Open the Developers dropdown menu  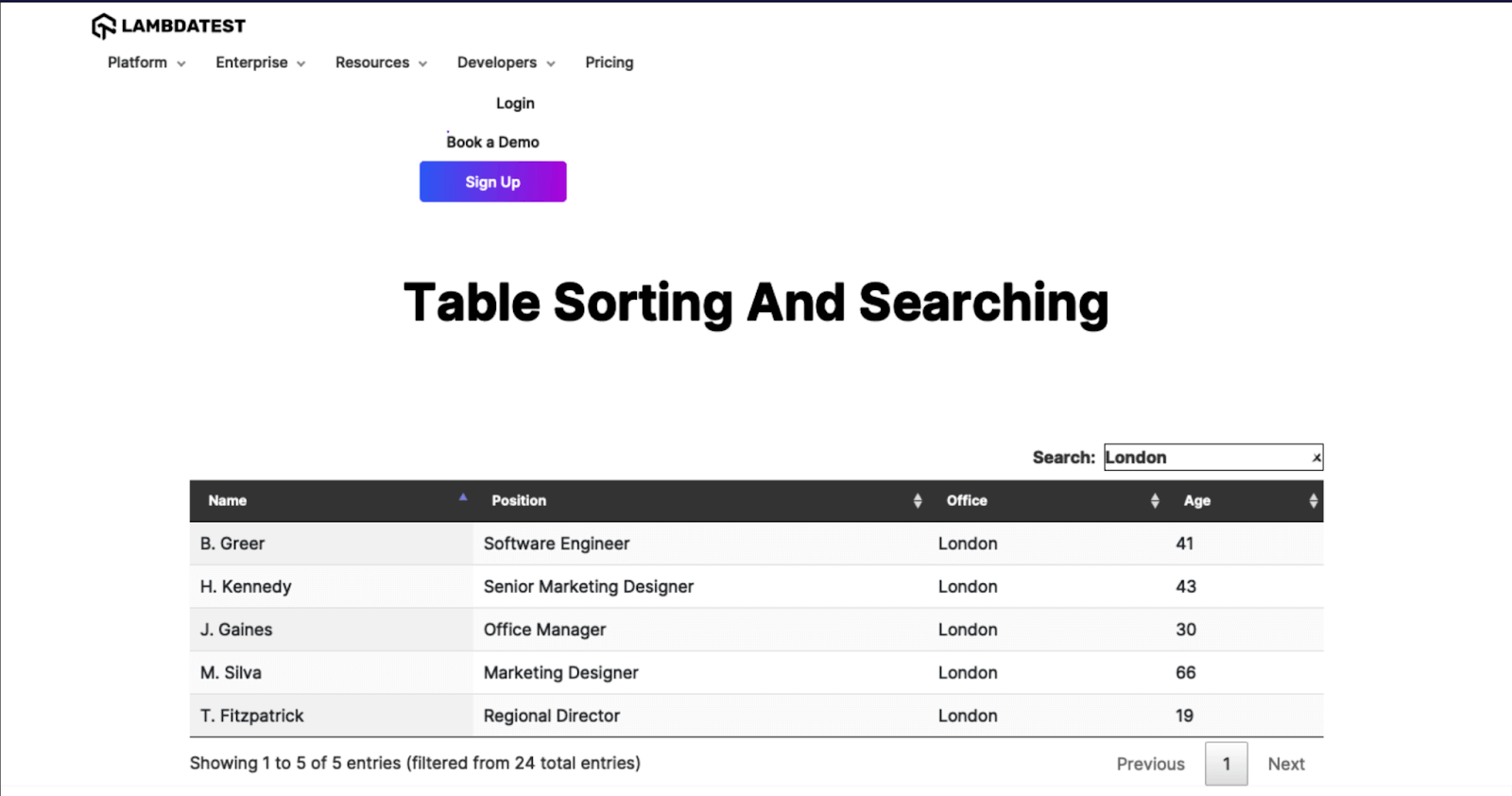click(x=506, y=62)
